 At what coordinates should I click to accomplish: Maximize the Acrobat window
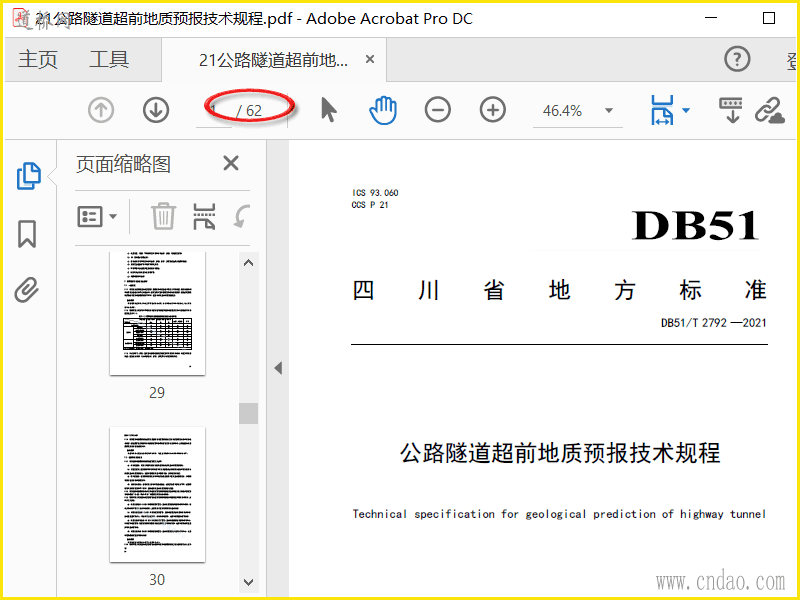[x=769, y=18]
